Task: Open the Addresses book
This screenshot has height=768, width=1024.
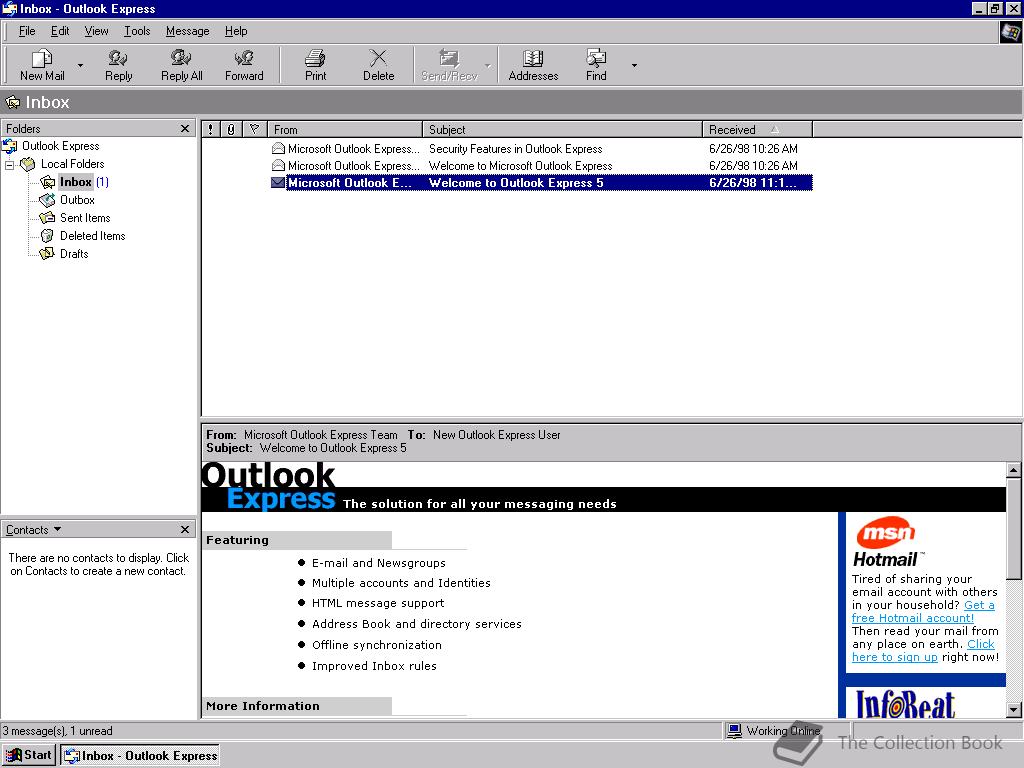Action: [533, 64]
